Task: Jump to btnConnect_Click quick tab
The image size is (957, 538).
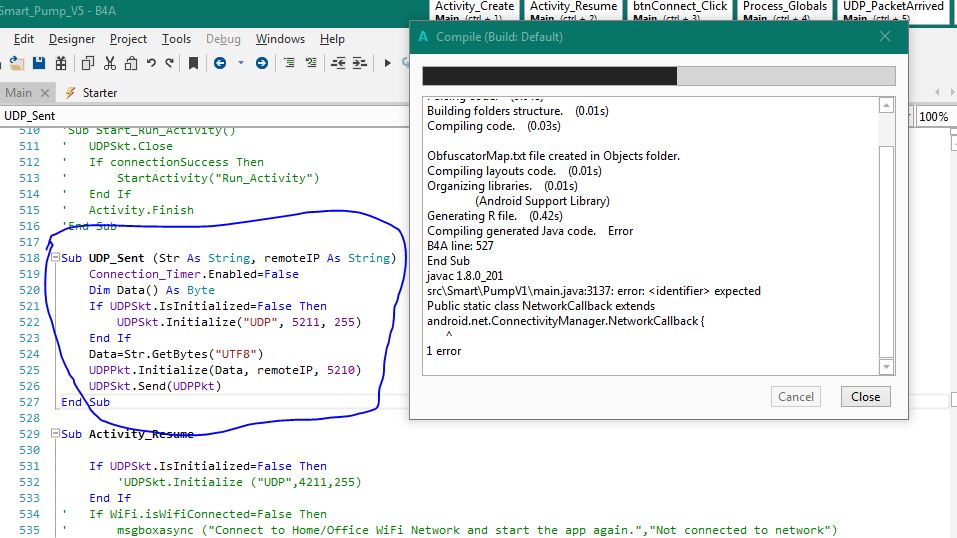Action: [x=681, y=10]
